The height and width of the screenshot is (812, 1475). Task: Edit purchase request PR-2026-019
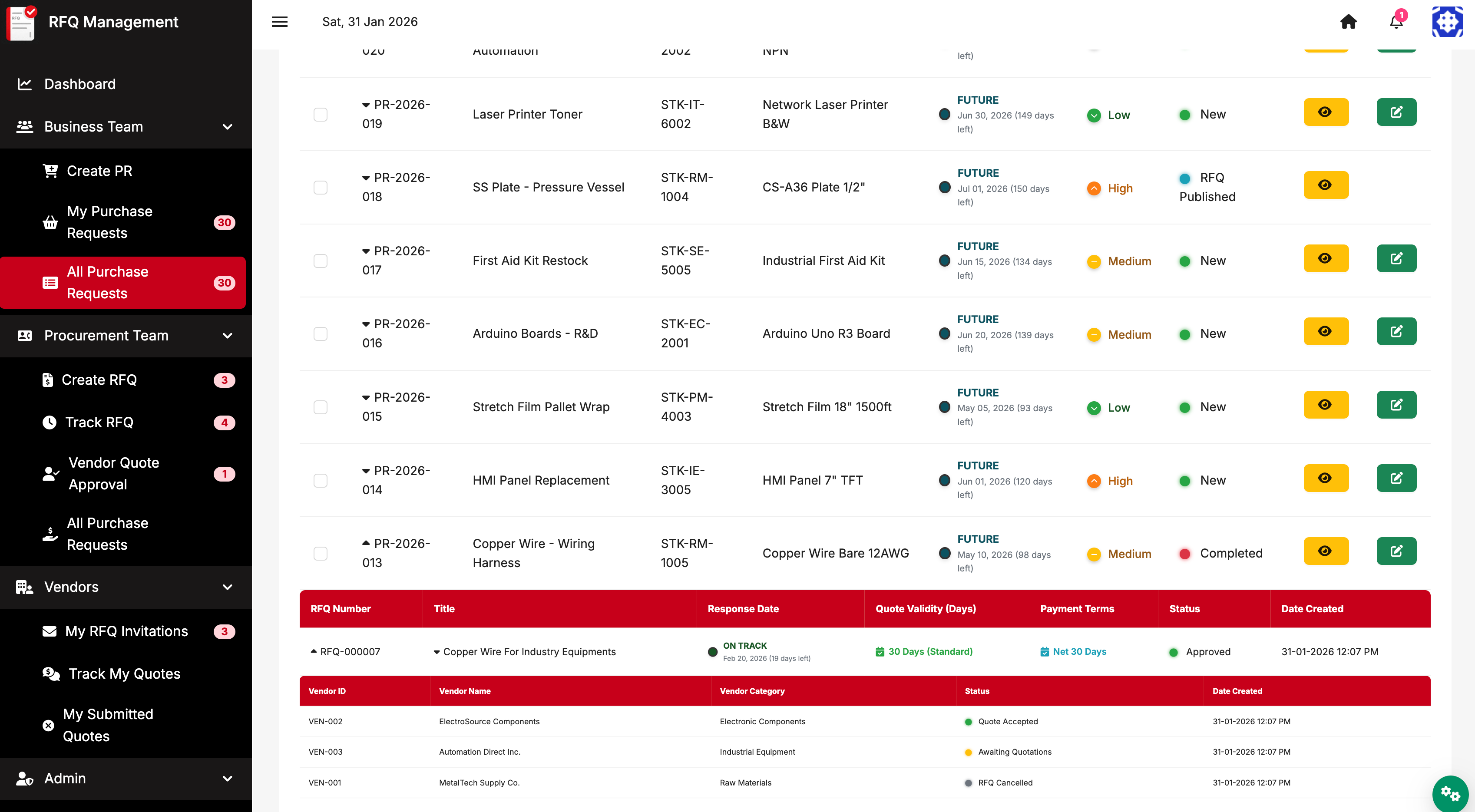1396,112
